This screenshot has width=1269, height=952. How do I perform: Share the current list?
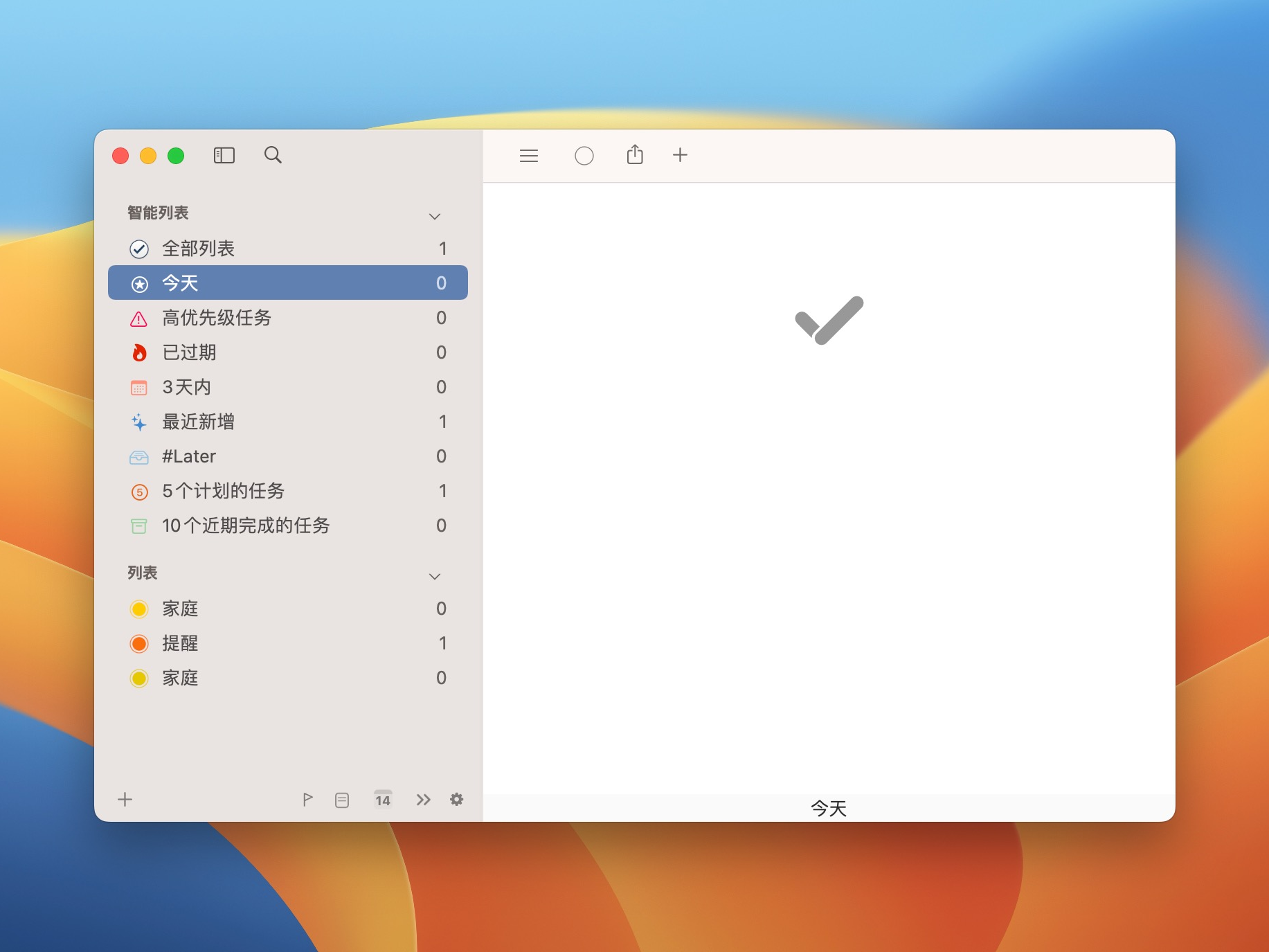click(x=635, y=154)
